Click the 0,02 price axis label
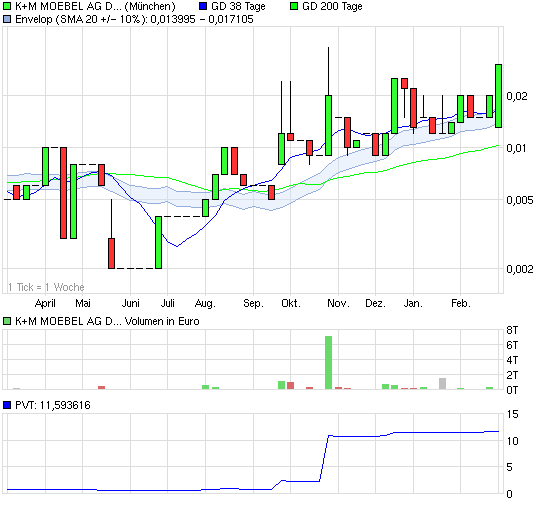Viewport: 545px width, 515px height. (516, 96)
